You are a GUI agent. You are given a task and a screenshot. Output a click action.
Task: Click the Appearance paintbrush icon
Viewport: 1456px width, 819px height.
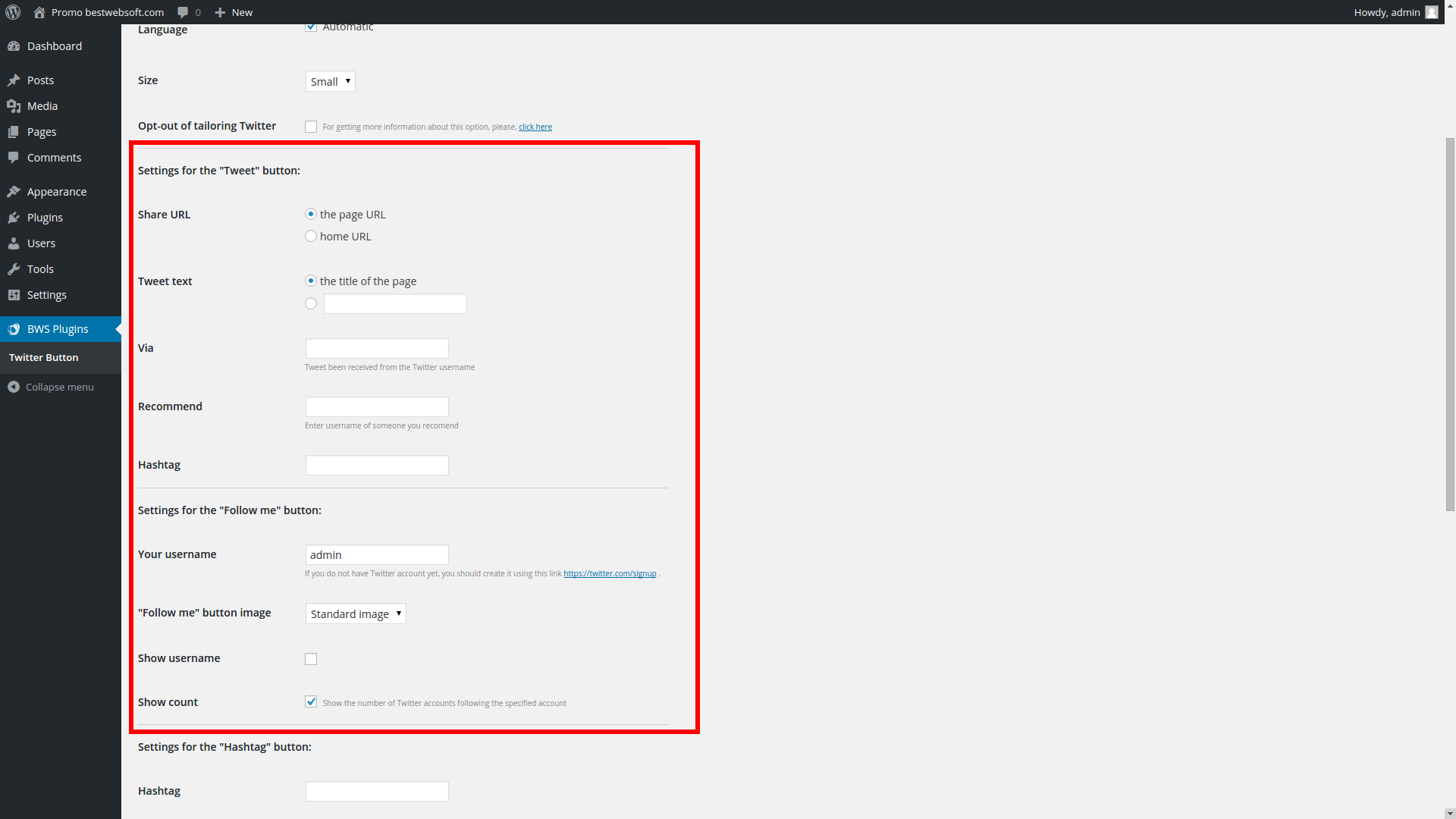[x=14, y=192]
